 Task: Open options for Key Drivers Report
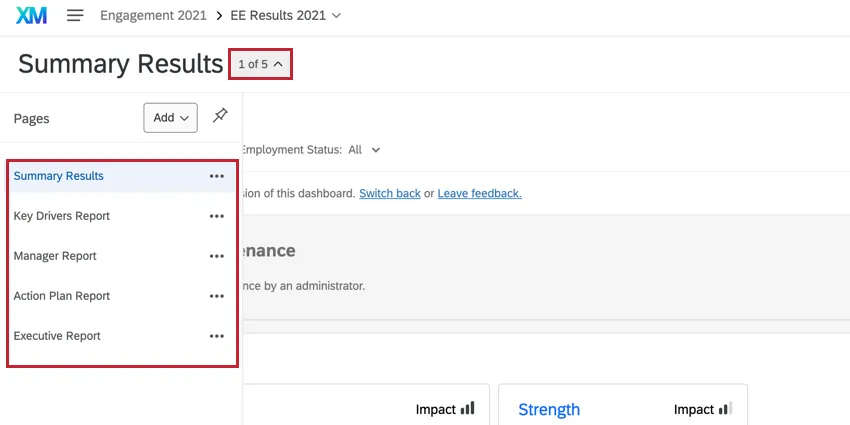tap(216, 216)
